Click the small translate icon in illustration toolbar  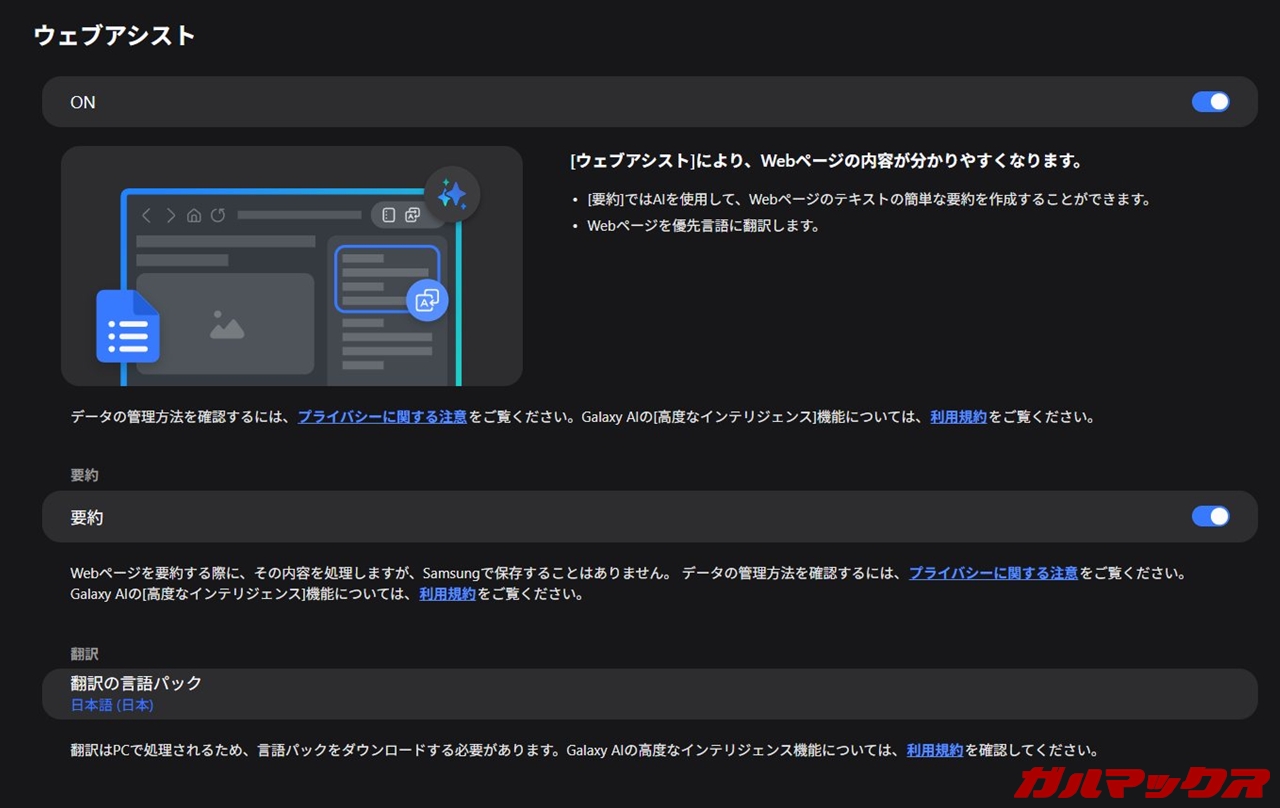pyautogui.click(x=412, y=215)
